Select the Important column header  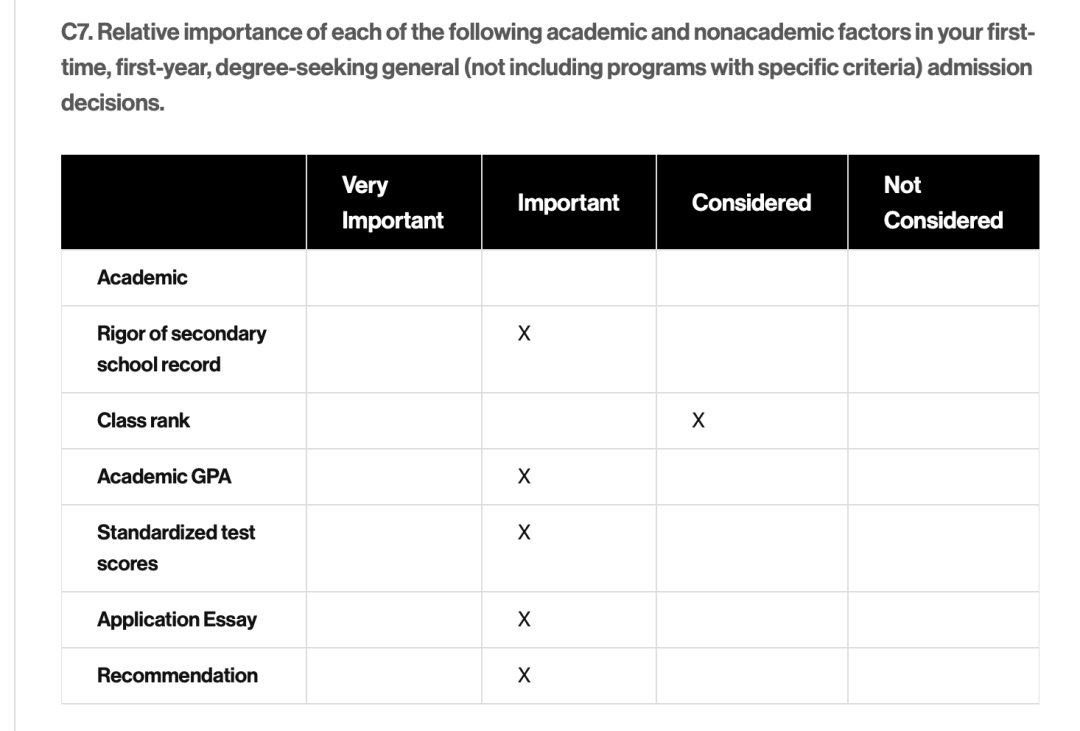pyautogui.click(x=568, y=203)
